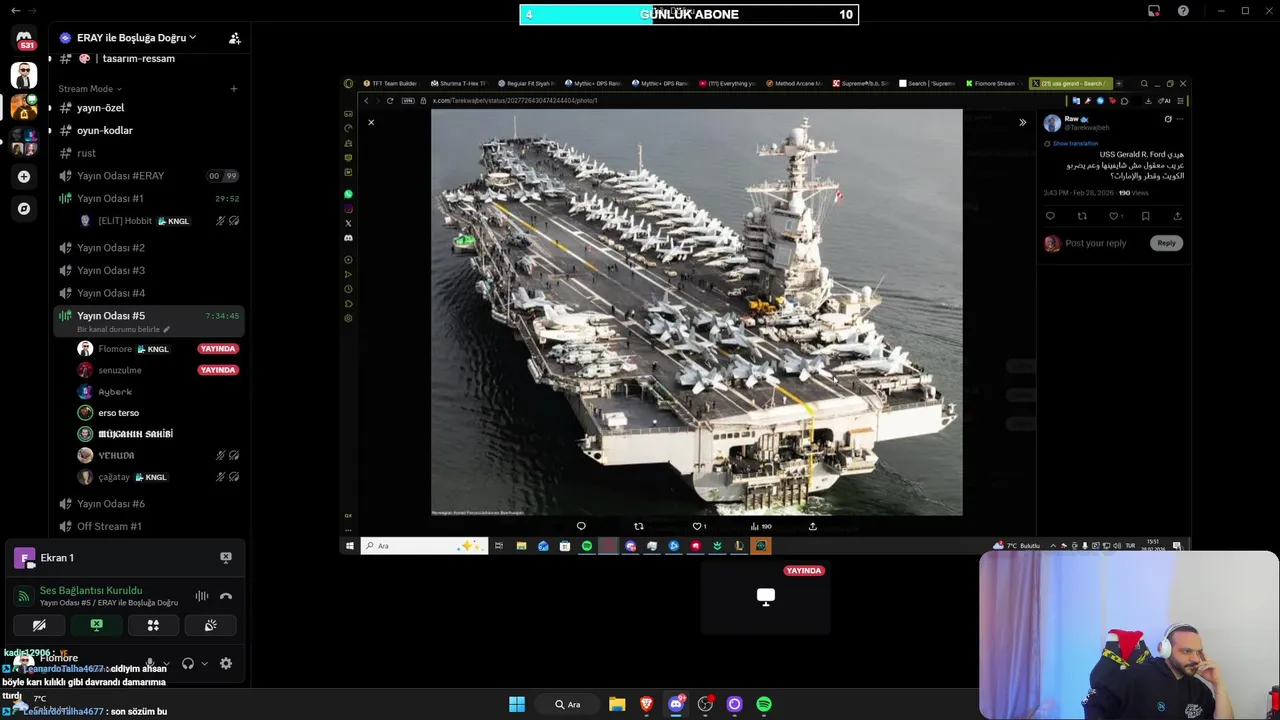The image size is (1280, 720).
Task: Select user Aybərk in voice list
Action: pos(158,392)
